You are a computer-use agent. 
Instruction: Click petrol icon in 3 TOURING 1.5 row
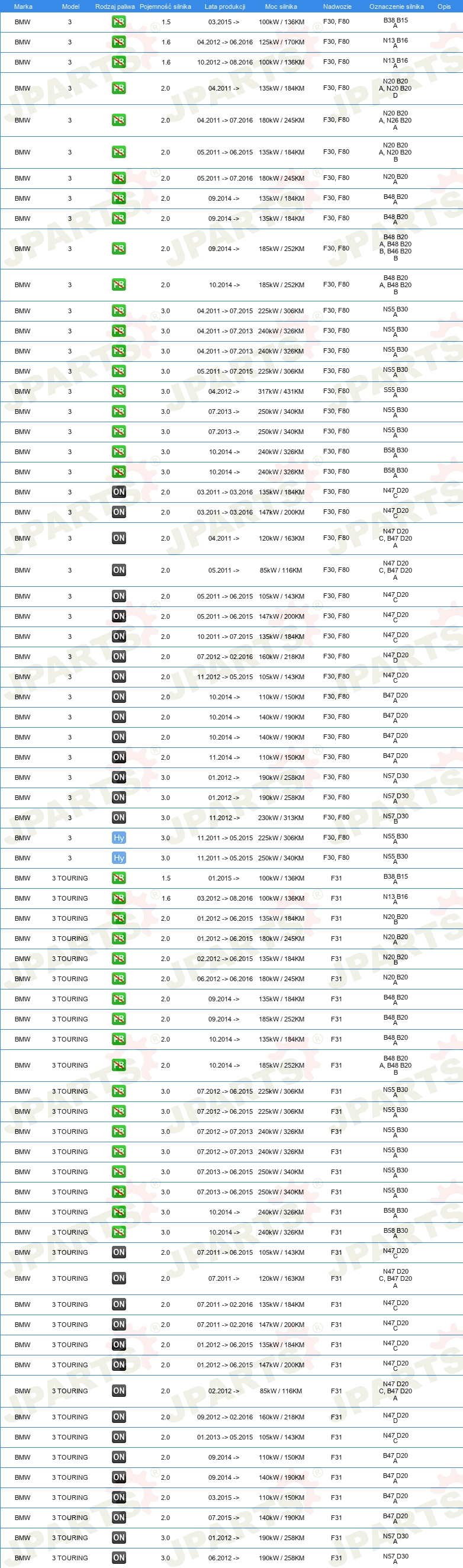(118, 878)
